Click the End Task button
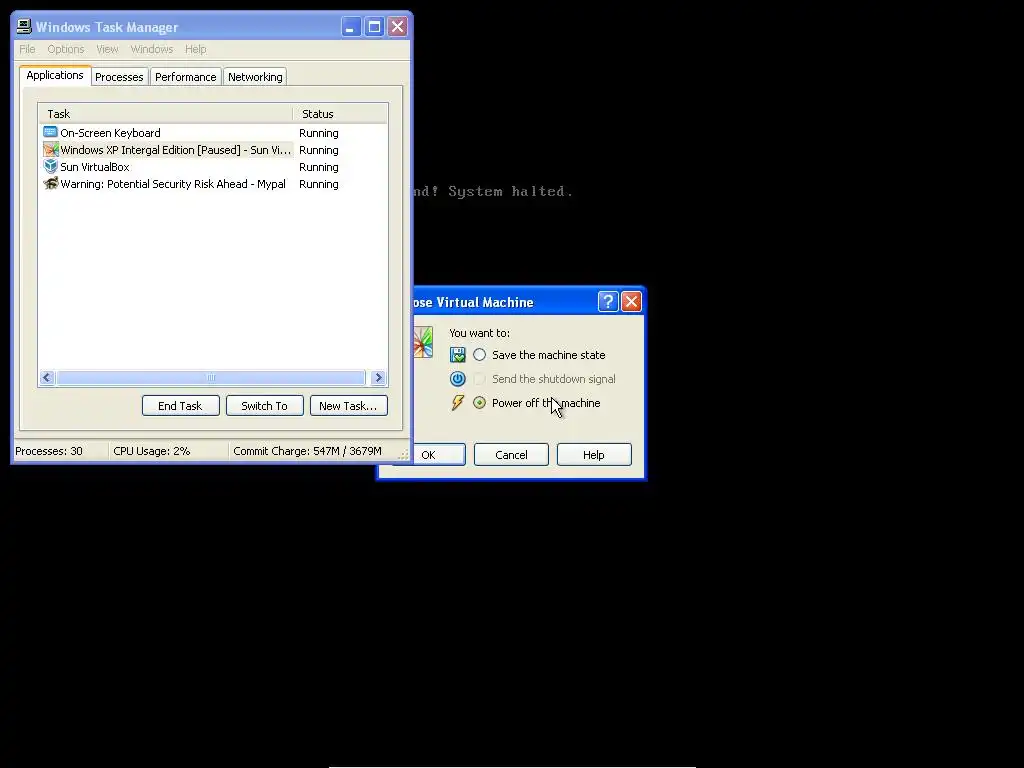 tap(180, 406)
